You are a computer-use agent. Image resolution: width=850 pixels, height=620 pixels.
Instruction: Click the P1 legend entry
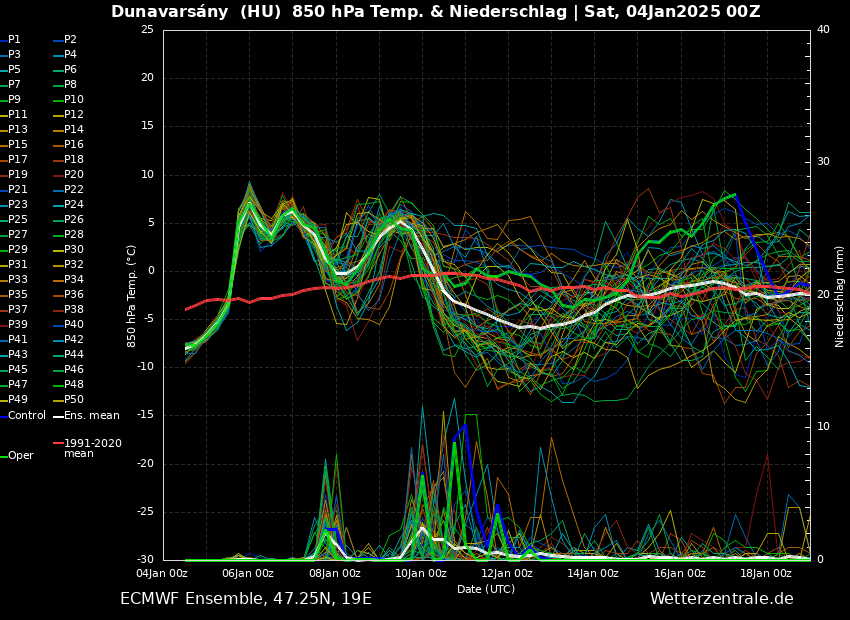click(x=14, y=40)
